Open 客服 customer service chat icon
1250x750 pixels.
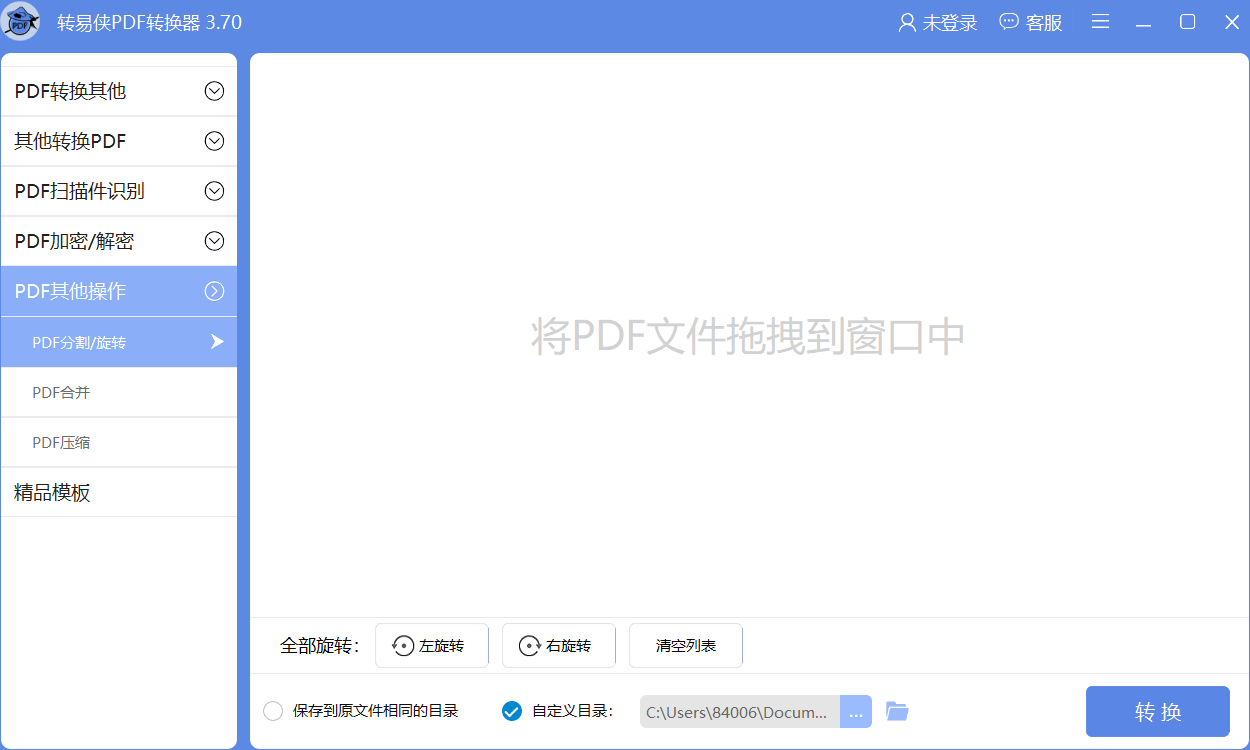tap(1009, 21)
